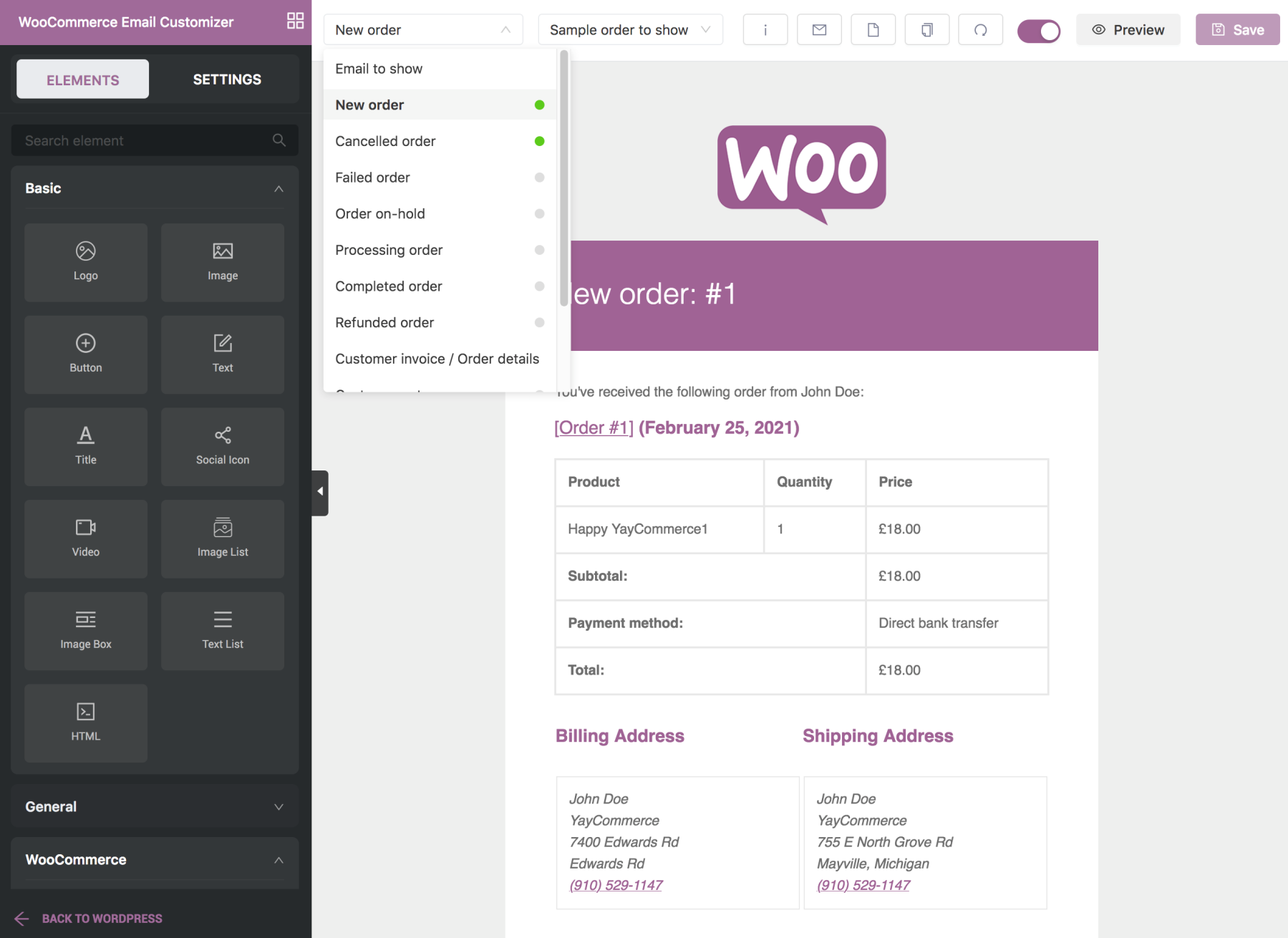
Task: Add the HTML element
Action: tap(85, 722)
